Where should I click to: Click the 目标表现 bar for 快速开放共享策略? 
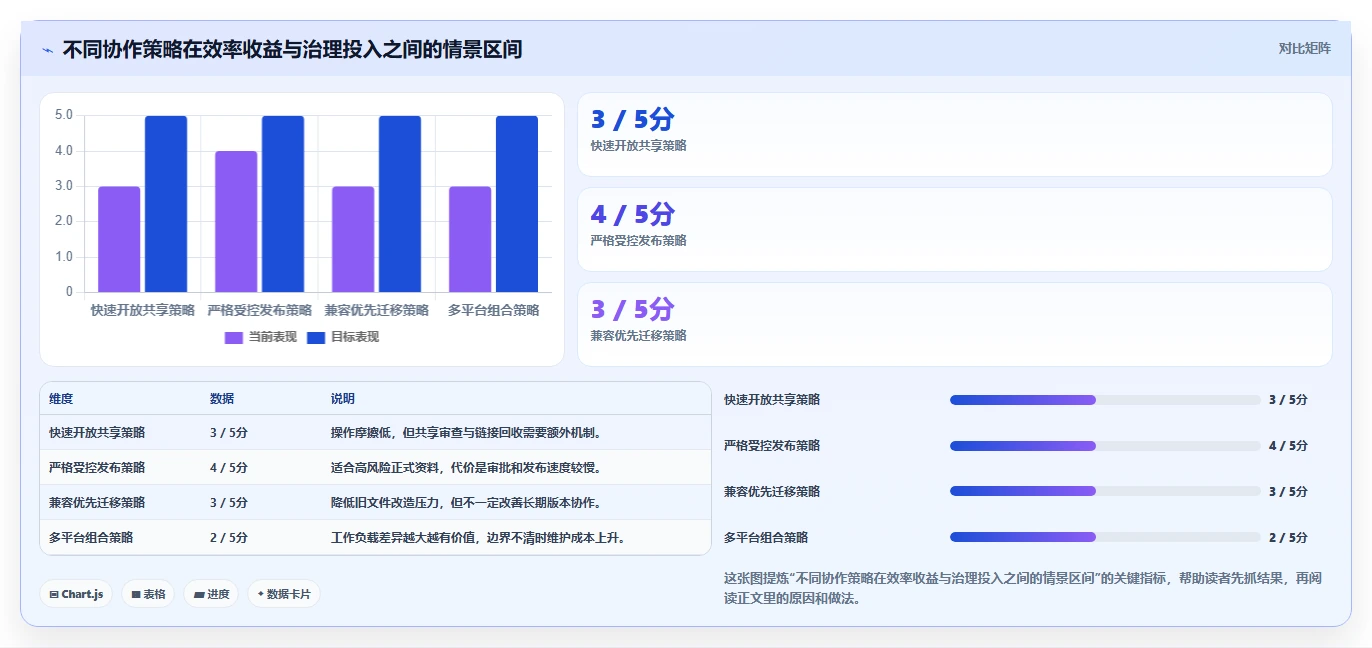click(x=166, y=204)
